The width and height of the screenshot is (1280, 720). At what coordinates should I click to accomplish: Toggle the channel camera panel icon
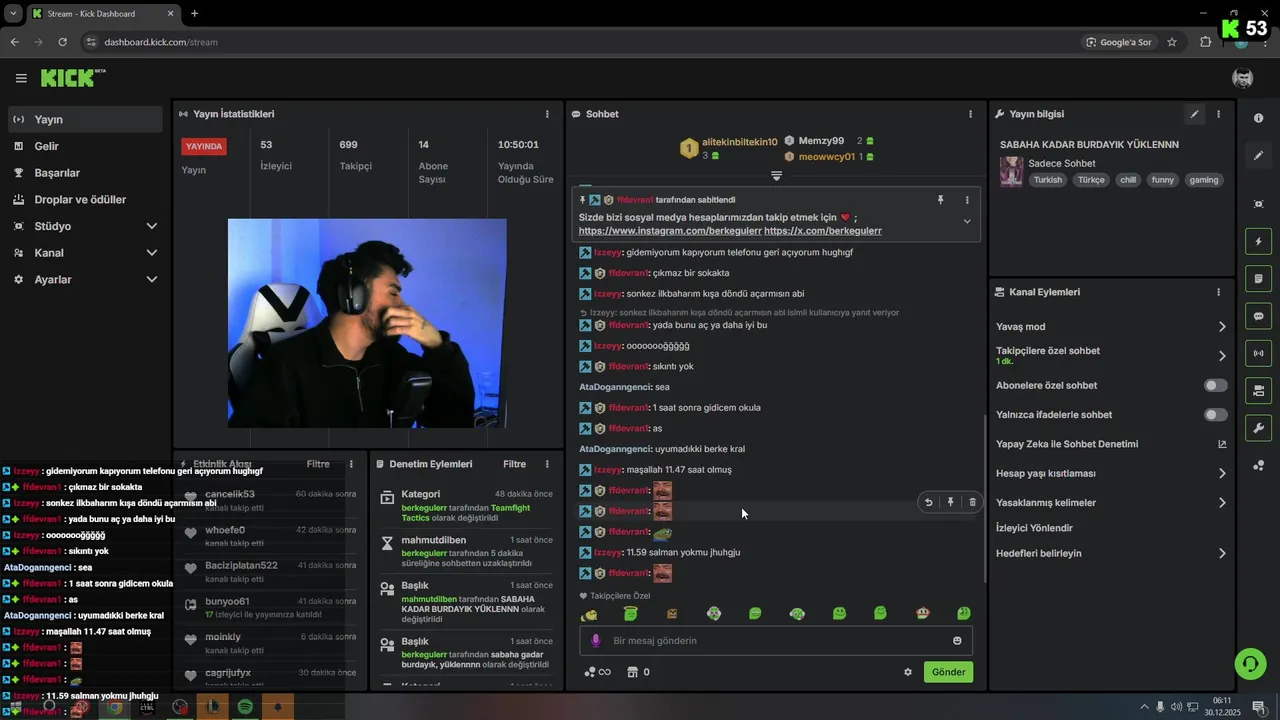(x=1258, y=390)
